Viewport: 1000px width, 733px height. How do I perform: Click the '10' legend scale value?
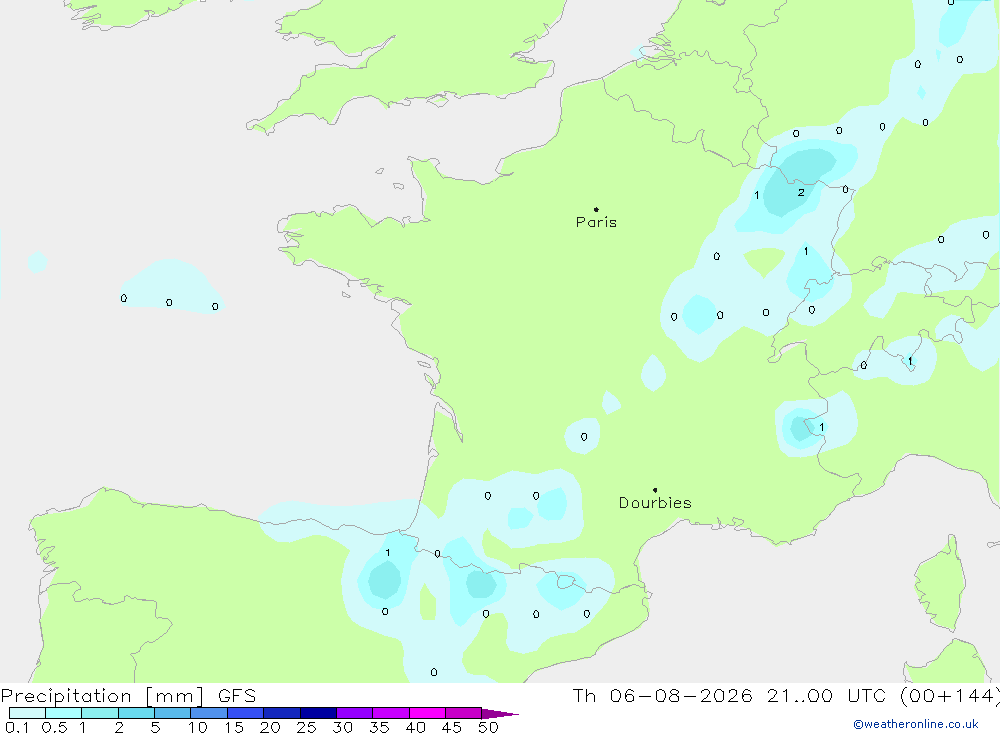tap(198, 727)
